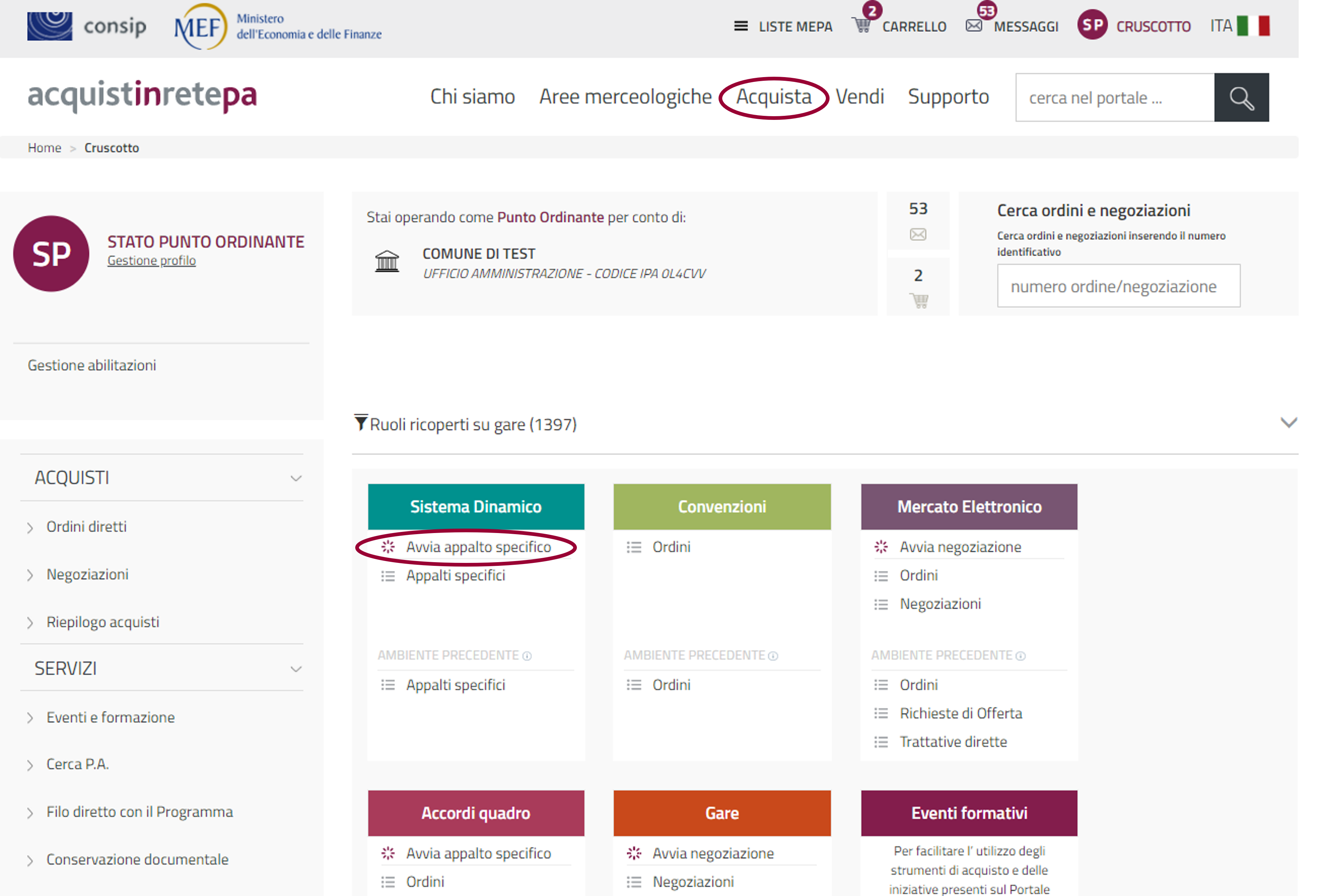Viewport: 1322px width, 896px height.
Task: Collapse the SERVIZI sidebar section
Action: [296, 669]
